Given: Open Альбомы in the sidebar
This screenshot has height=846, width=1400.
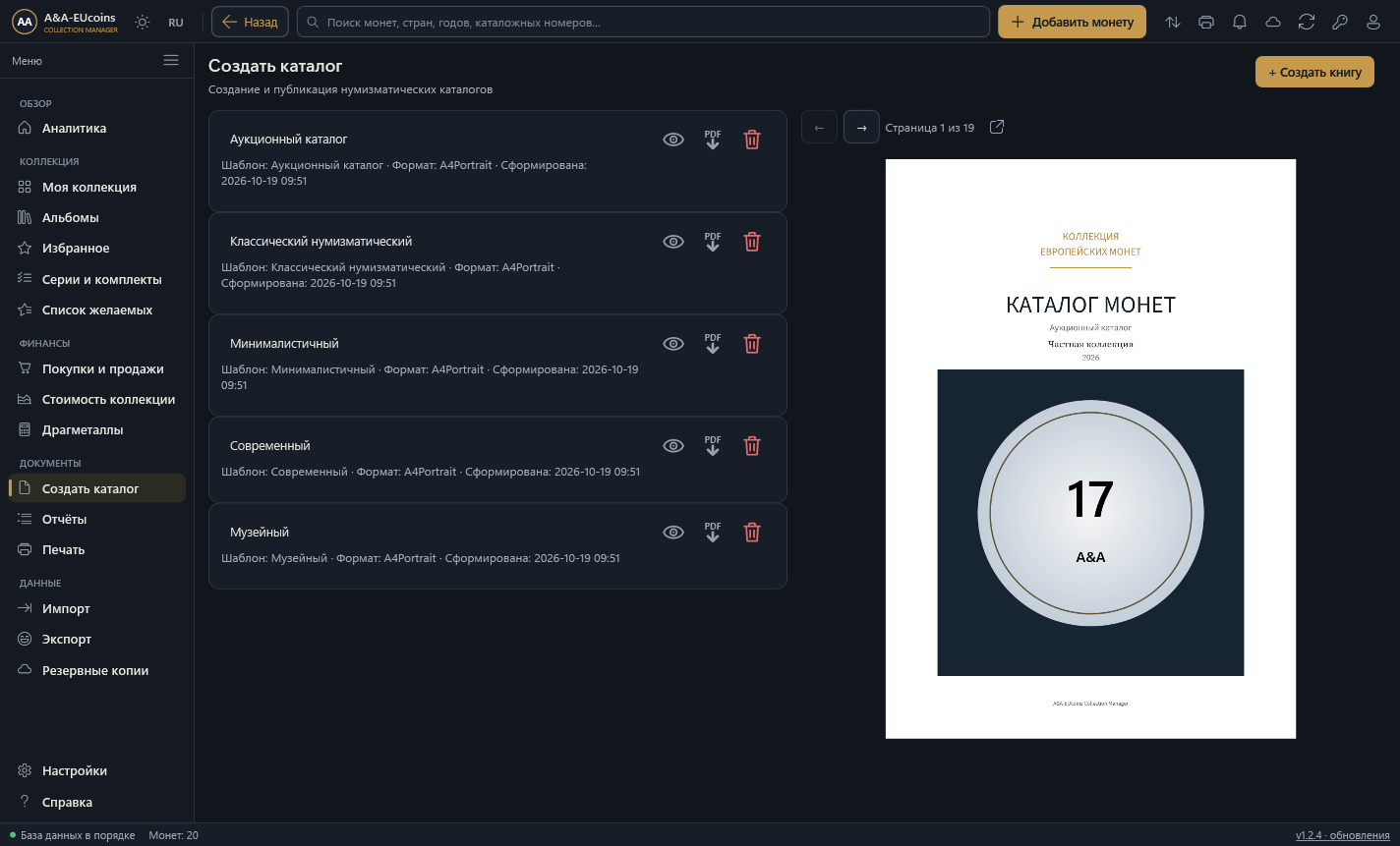Looking at the screenshot, I should tap(96, 218).
